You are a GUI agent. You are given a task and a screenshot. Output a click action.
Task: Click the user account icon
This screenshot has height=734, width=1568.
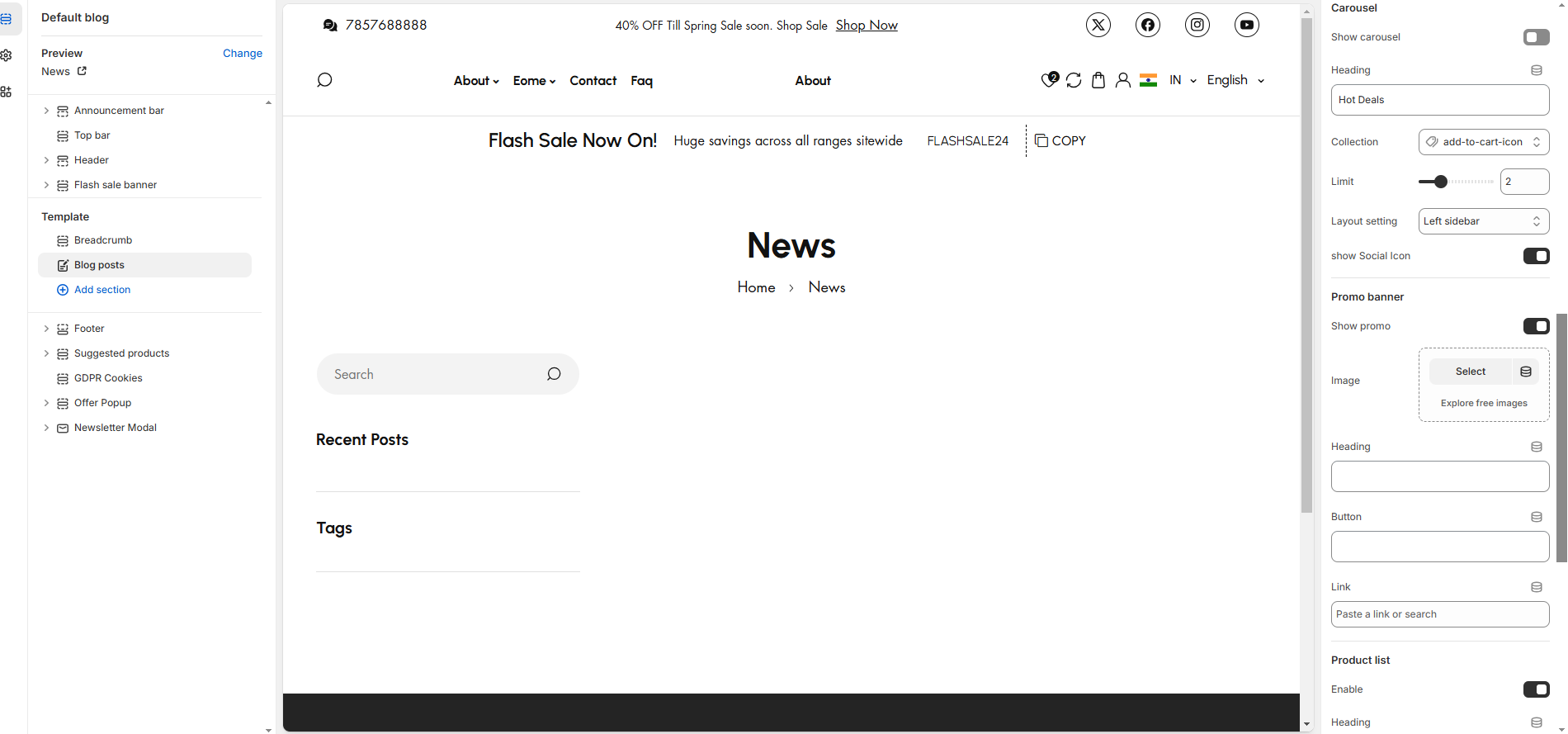coord(1122,80)
